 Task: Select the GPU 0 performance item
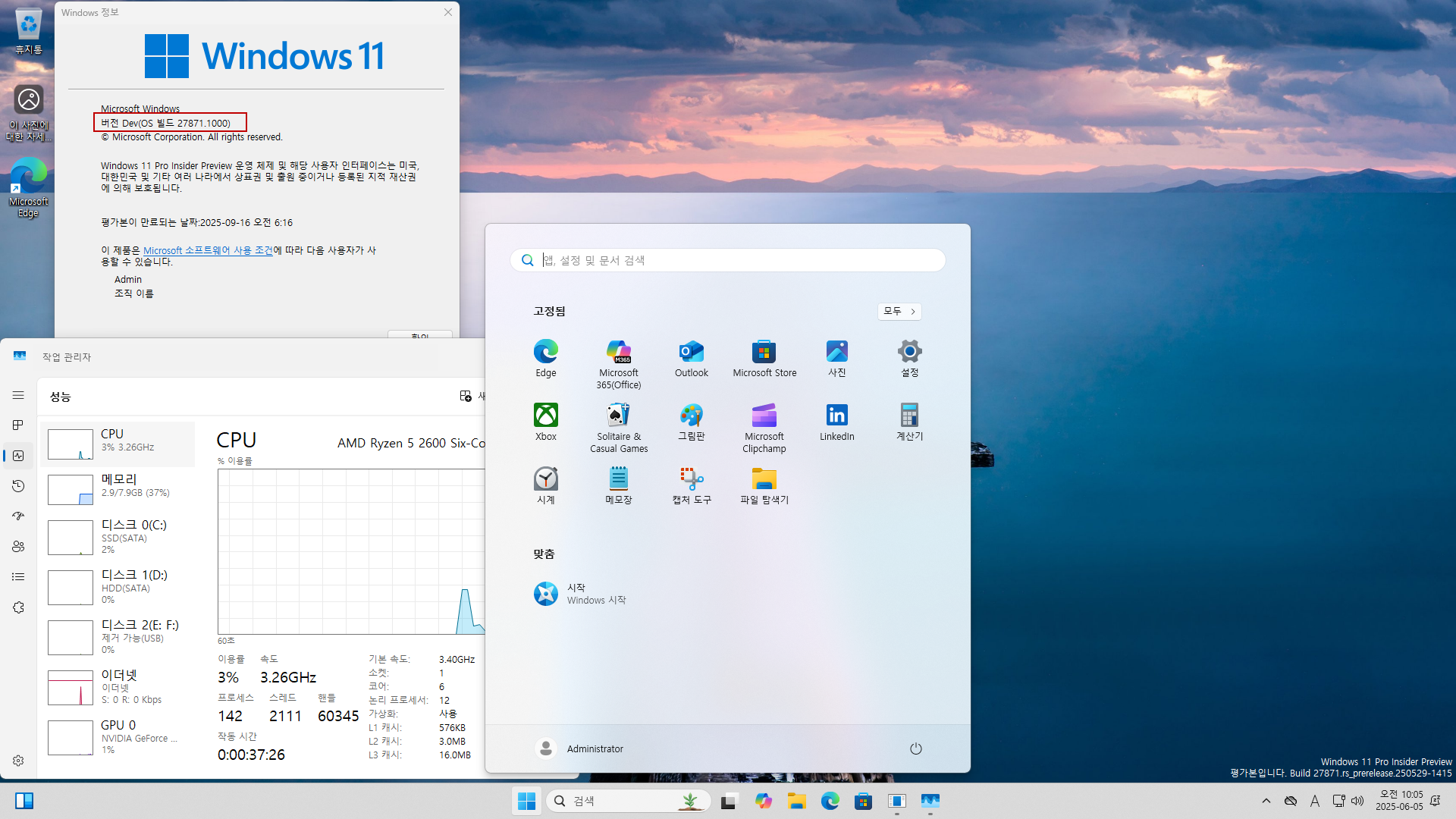coord(118,737)
